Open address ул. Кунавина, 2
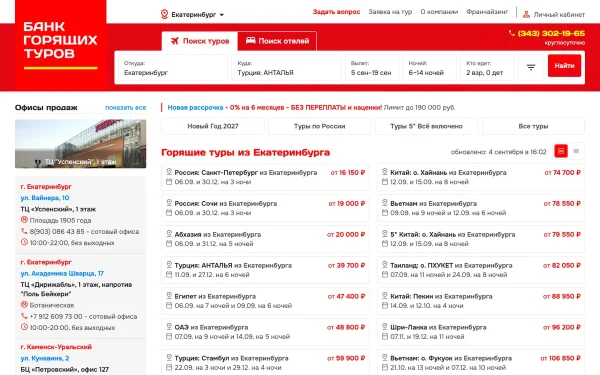This screenshot has width=600, height=375. pyautogui.click(x=45, y=358)
